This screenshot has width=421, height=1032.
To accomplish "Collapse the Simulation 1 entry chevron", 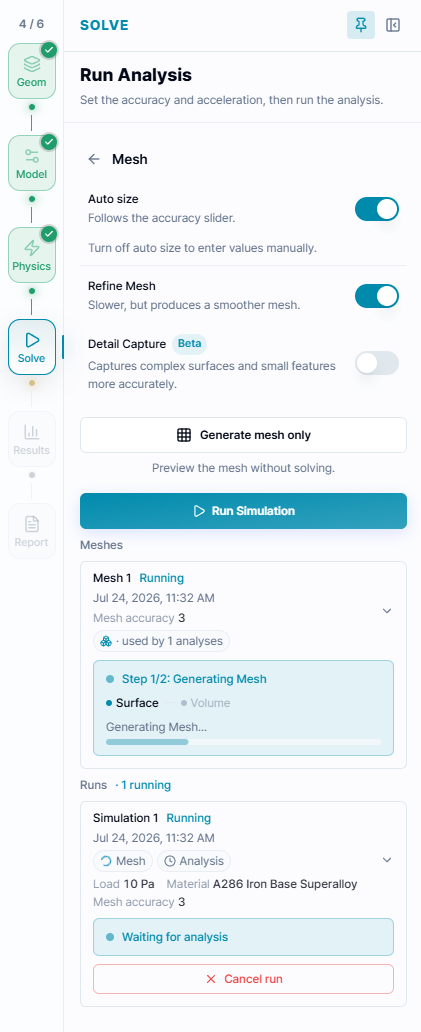I will coord(387,860).
